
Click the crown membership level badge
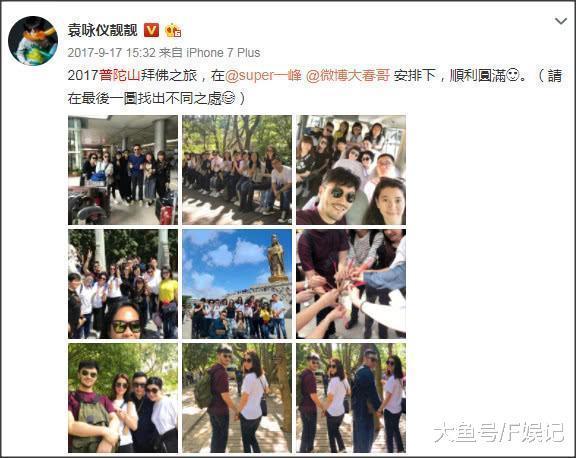(x=173, y=30)
